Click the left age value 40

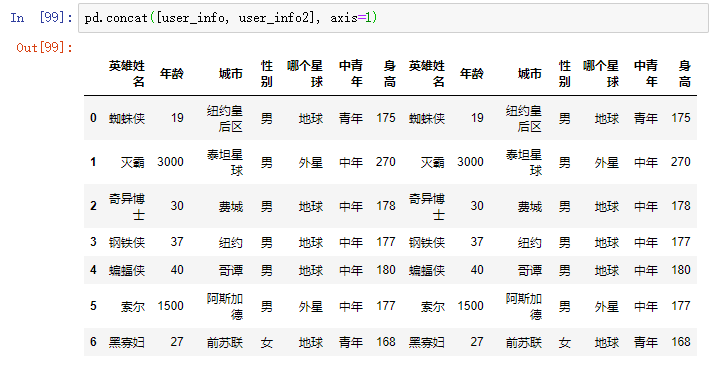pos(177,270)
